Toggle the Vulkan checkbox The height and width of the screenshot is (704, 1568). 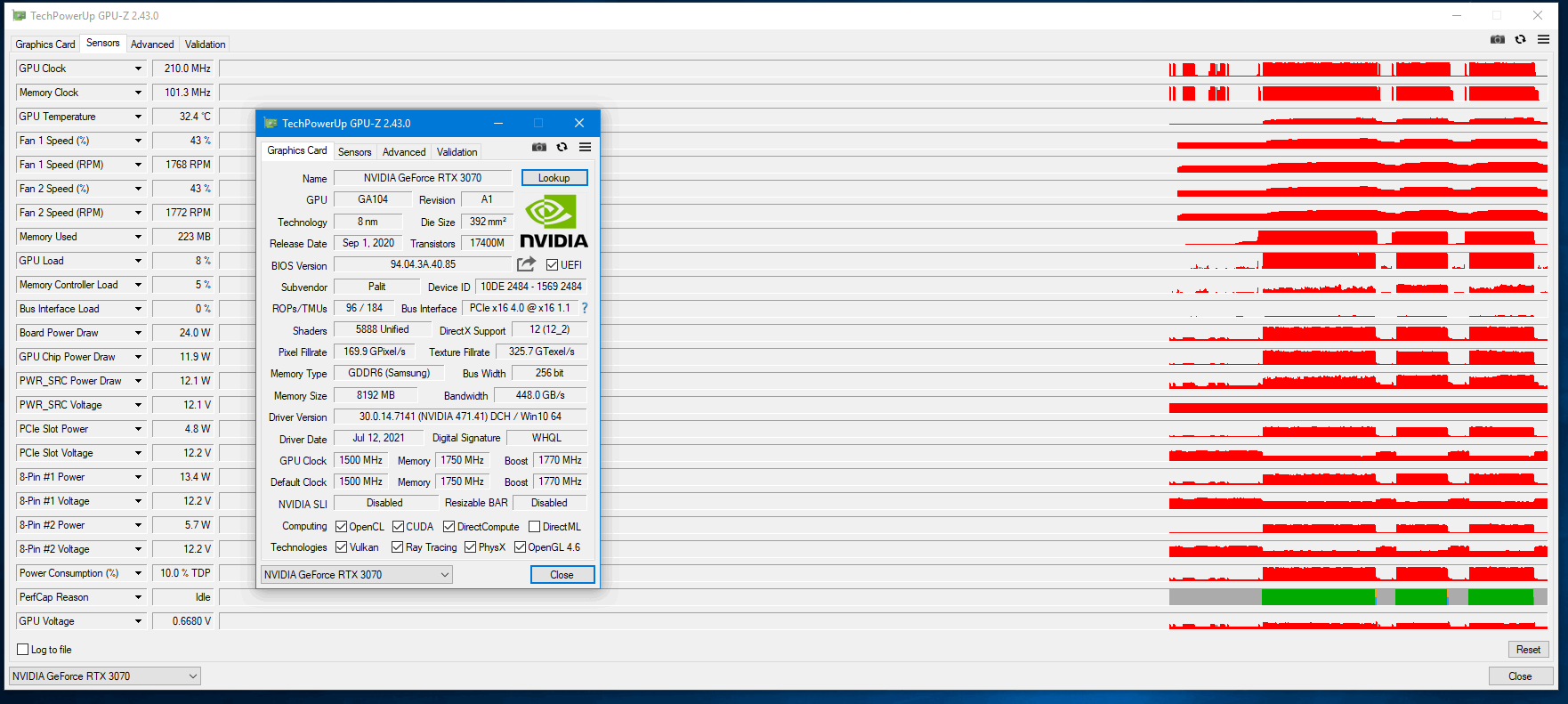point(341,547)
